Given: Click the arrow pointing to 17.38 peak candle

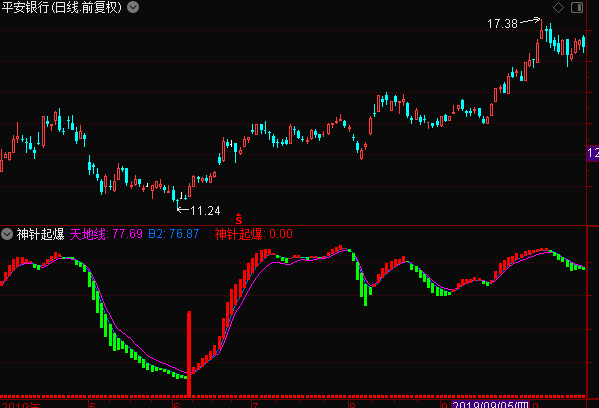Looking at the screenshot, I should (x=530, y=20).
